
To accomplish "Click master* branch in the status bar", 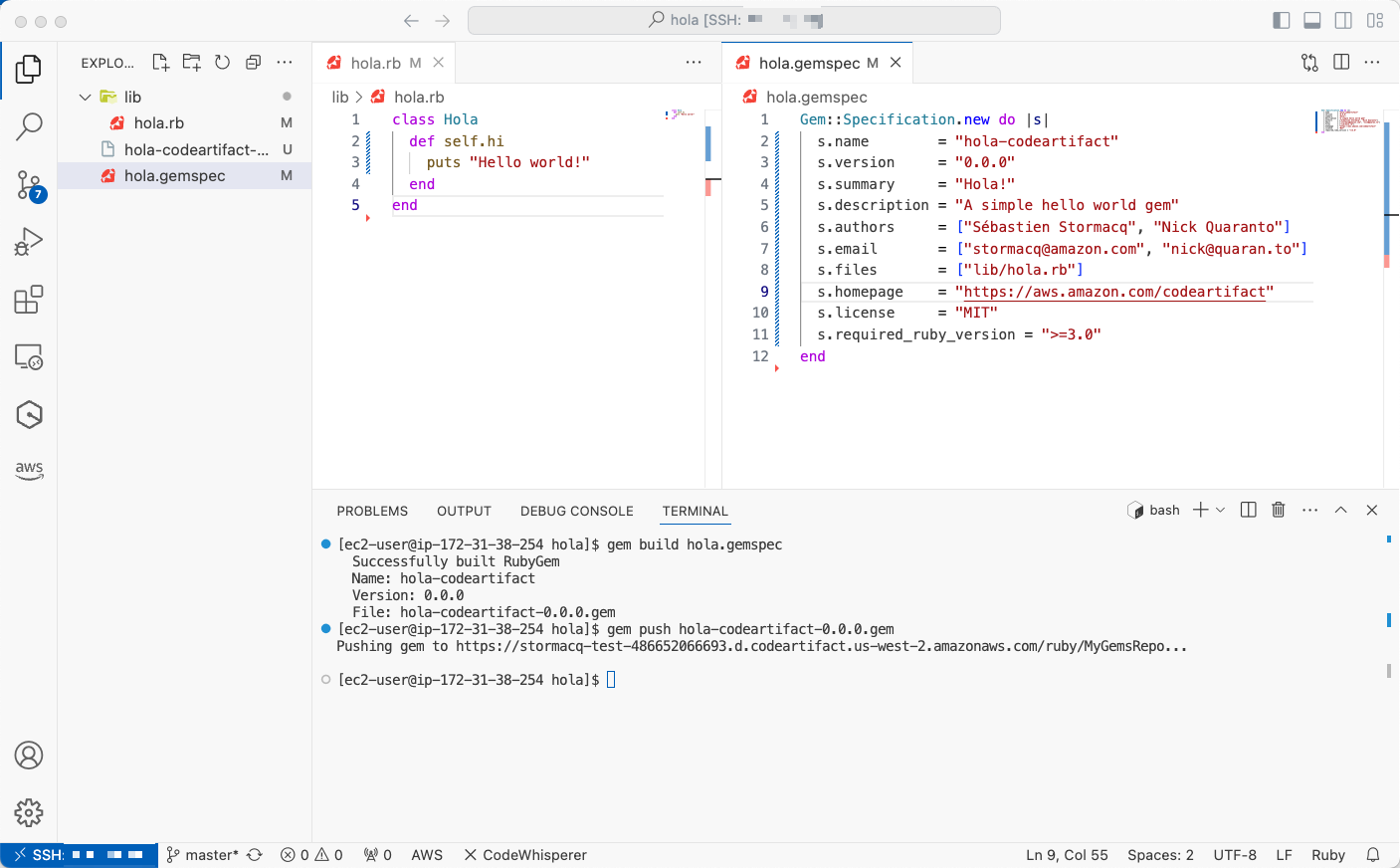I will coord(212,854).
